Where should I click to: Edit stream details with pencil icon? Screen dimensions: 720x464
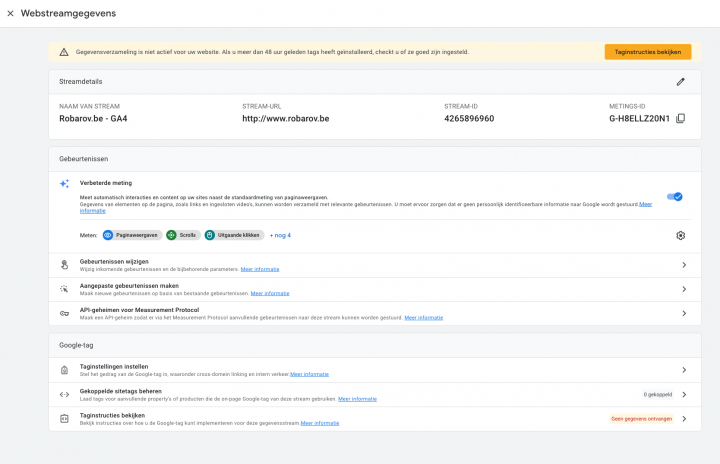[680, 82]
